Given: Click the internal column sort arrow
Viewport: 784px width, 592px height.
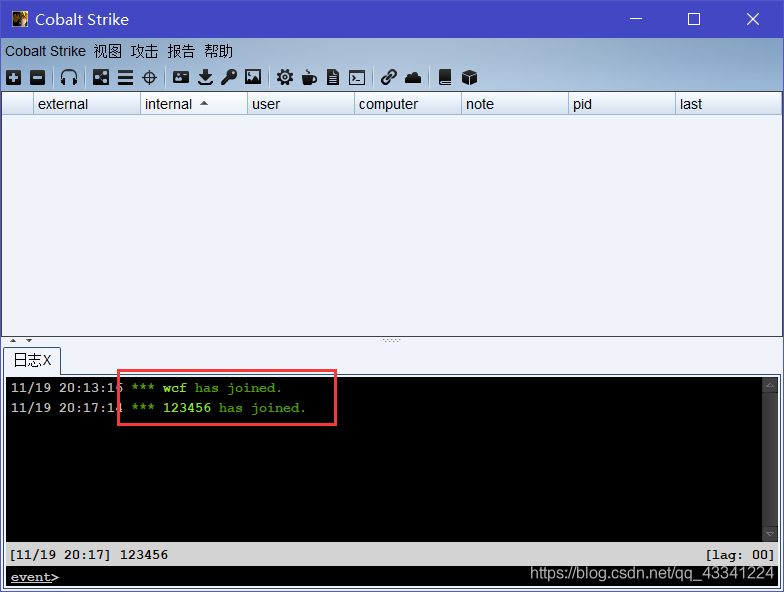Looking at the screenshot, I should pyautogui.click(x=204, y=104).
